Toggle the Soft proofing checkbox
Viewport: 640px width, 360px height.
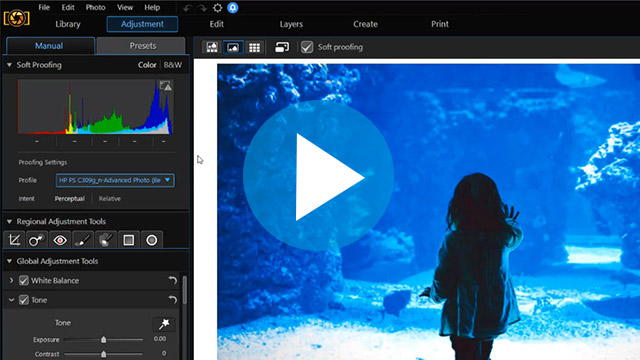tap(307, 47)
